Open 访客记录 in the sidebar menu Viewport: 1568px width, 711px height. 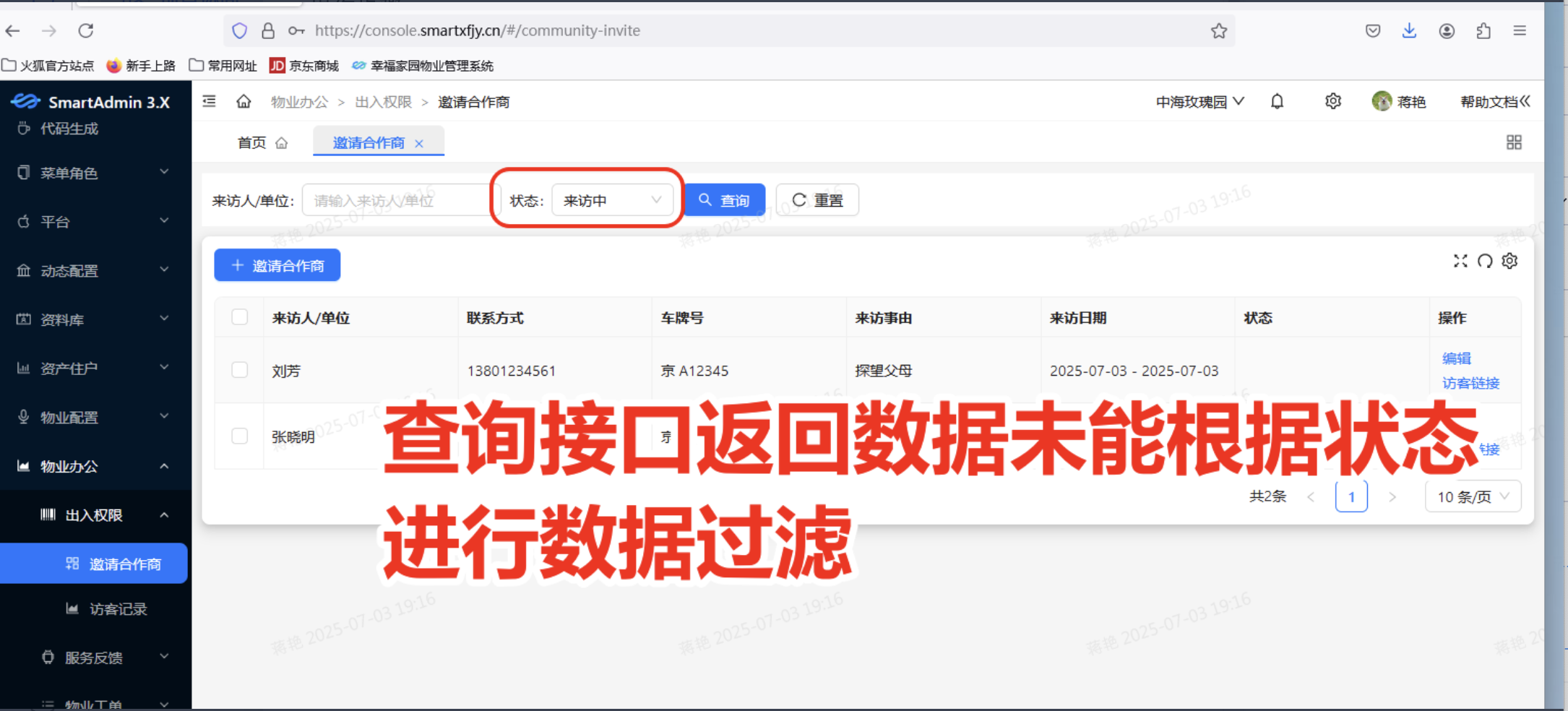pyautogui.click(x=119, y=609)
